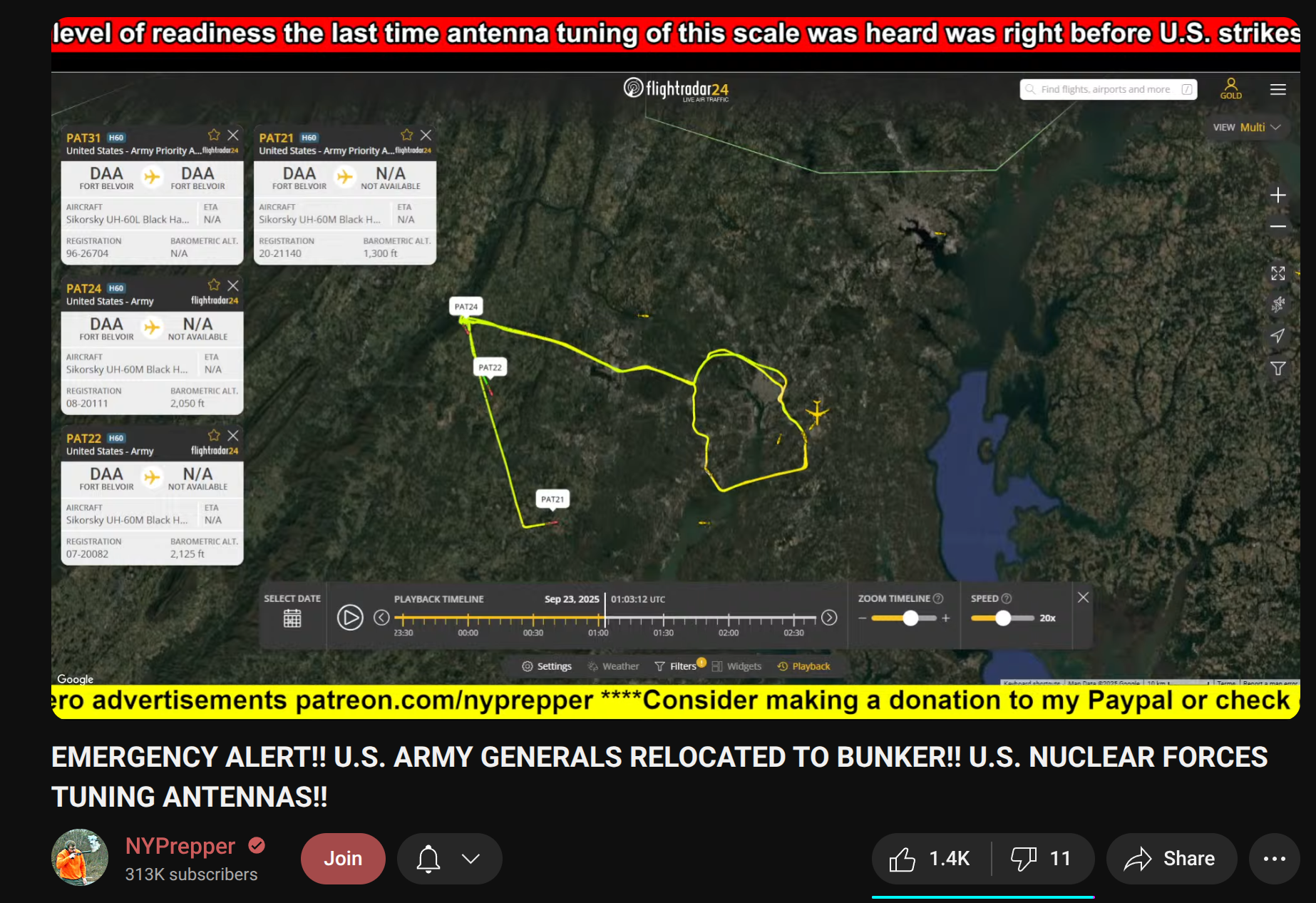Close the playback control panel
The image size is (1316, 903).
1083,597
